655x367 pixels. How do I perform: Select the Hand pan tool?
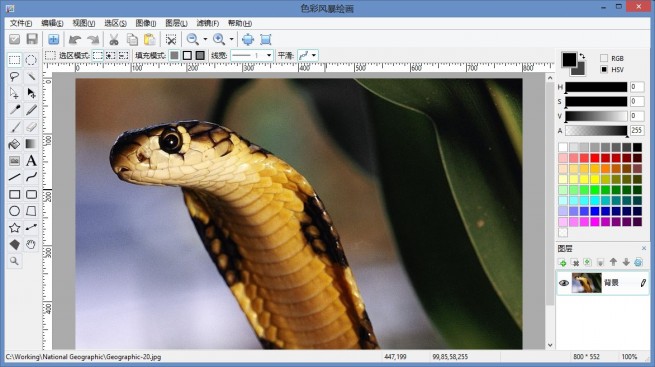31,245
